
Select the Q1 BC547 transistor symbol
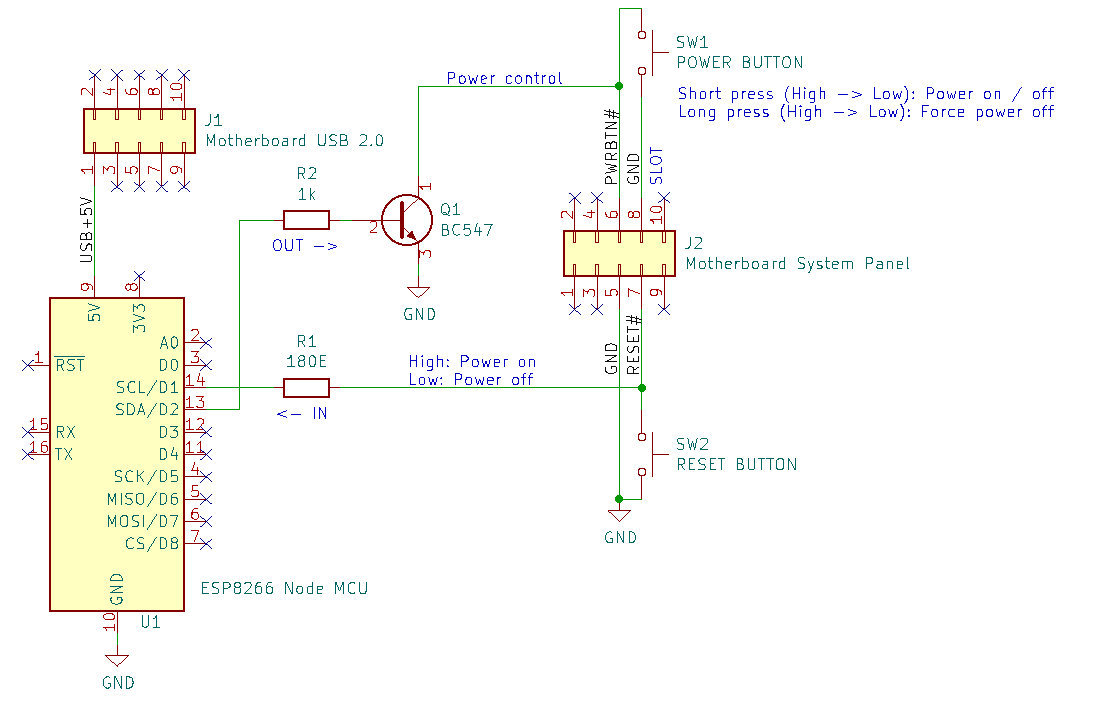(x=407, y=220)
